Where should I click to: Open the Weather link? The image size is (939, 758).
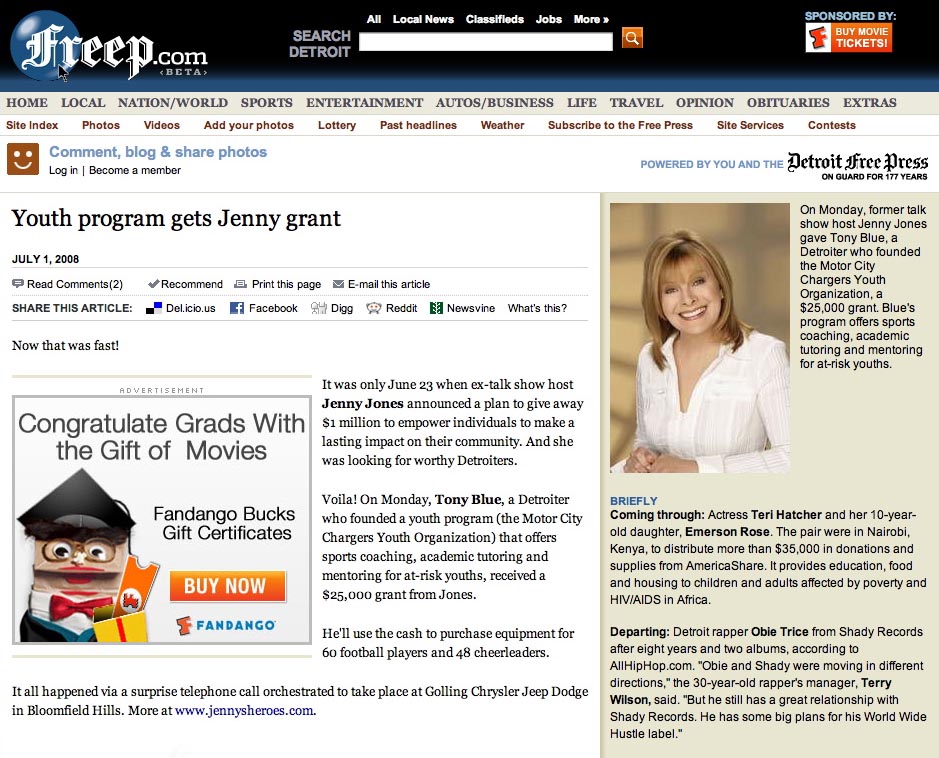pyautogui.click(x=502, y=125)
